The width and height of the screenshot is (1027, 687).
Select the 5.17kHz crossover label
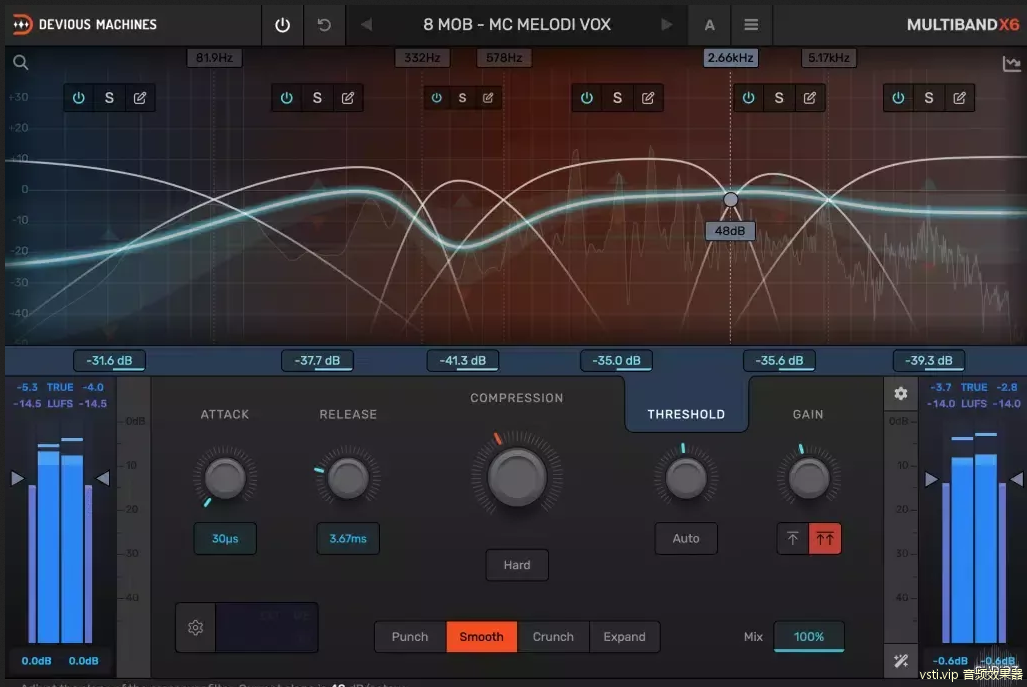829,58
